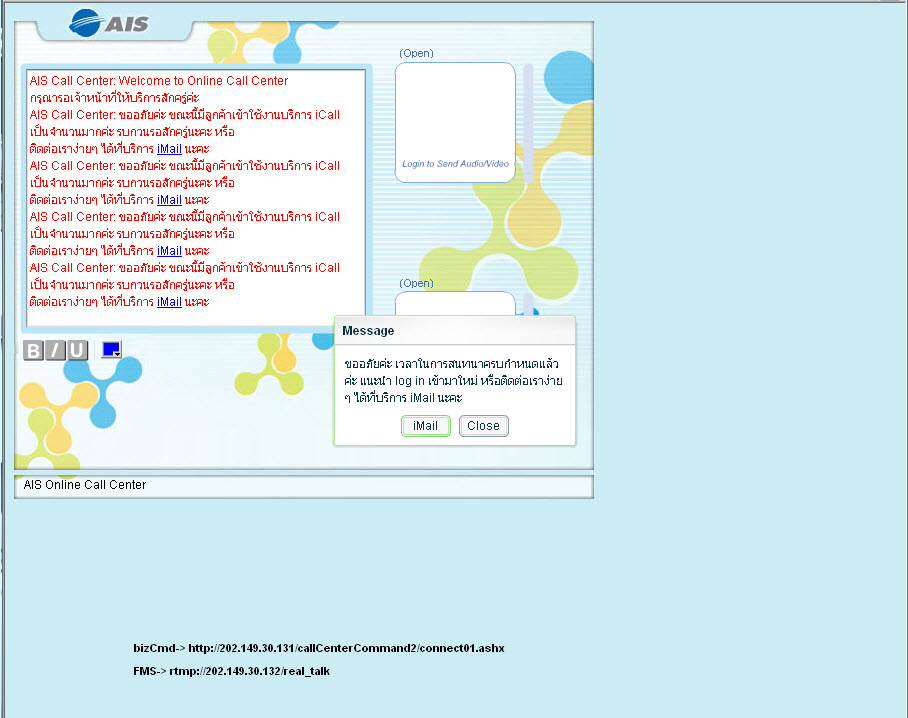The height and width of the screenshot is (718, 908).
Task: Open the first iMail link in chat
Action: (169, 149)
